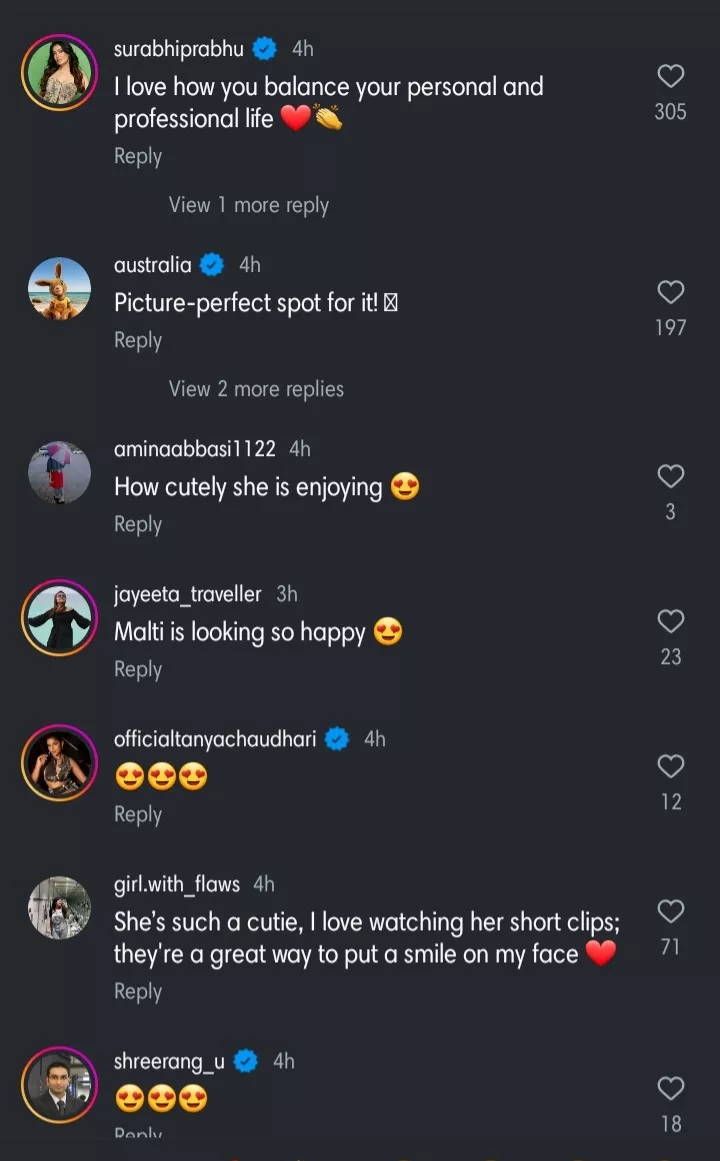Open the australia account avatar
720x1161 pixels.
pyautogui.click(x=59, y=289)
